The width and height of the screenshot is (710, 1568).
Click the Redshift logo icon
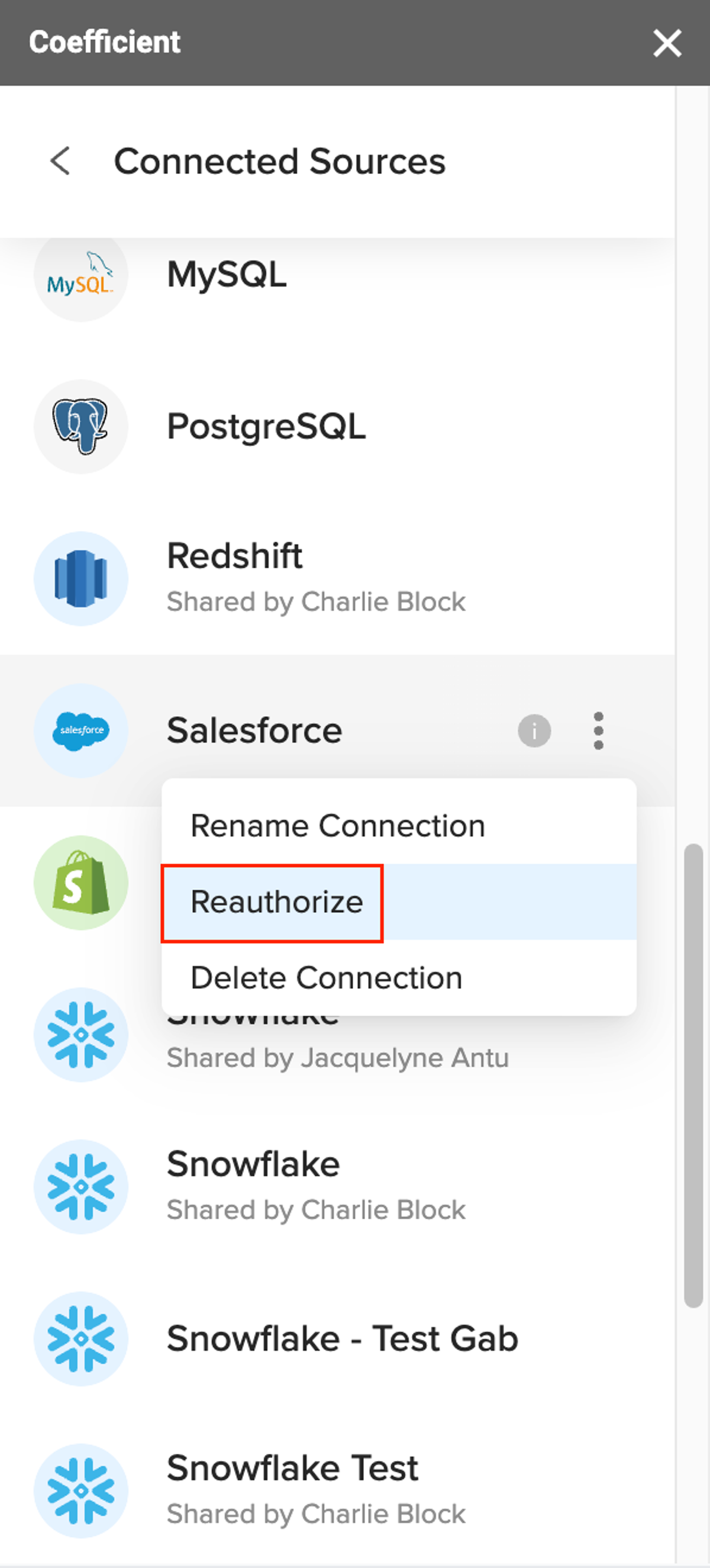pyautogui.click(x=81, y=578)
